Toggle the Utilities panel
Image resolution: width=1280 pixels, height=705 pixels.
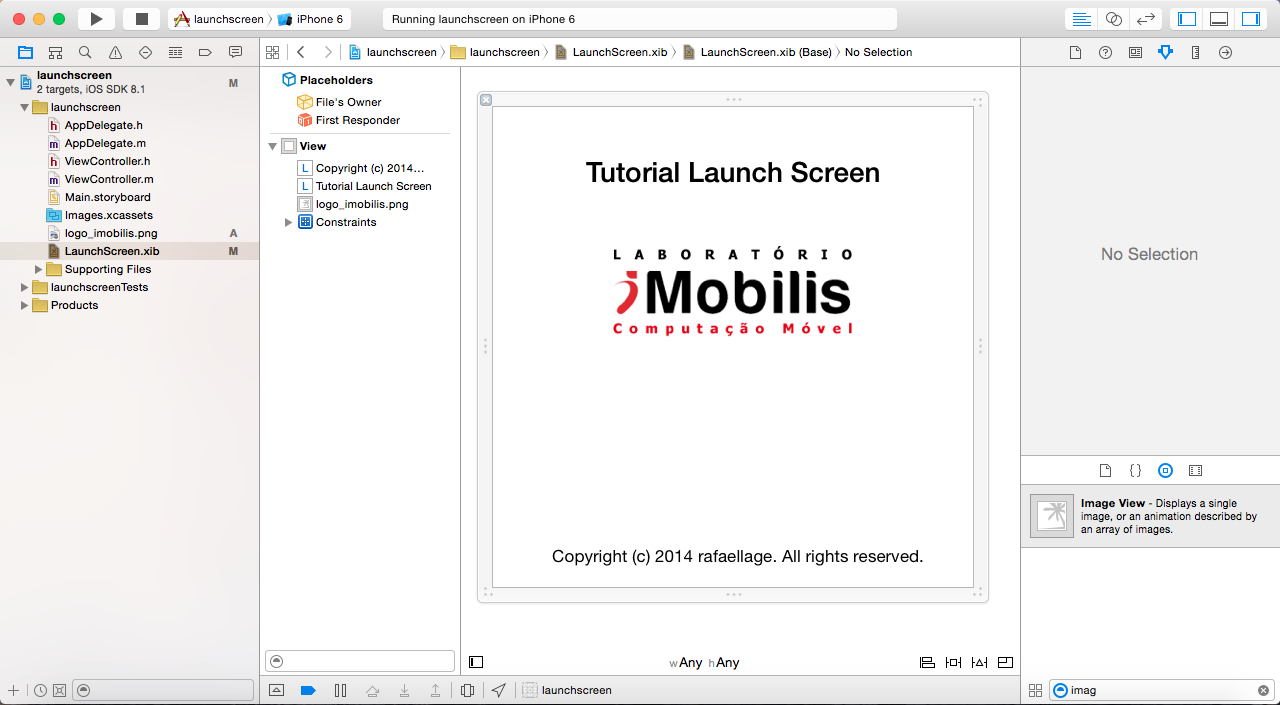tap(1251, 19)
